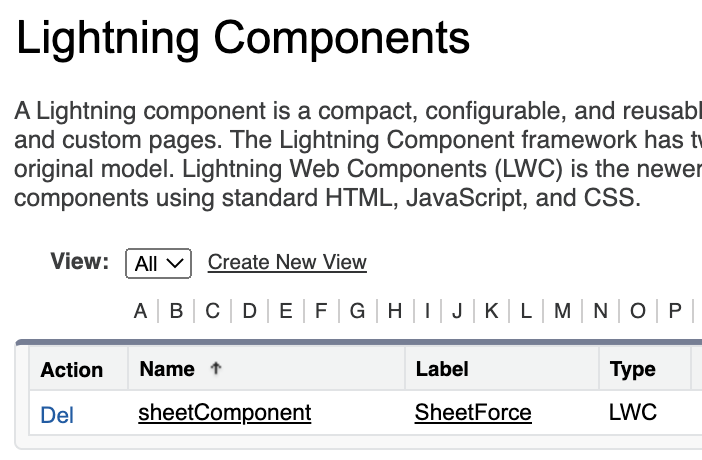Screen dimensions: 702x460
Task: Filter list by letter B
Action: point(176,311)
